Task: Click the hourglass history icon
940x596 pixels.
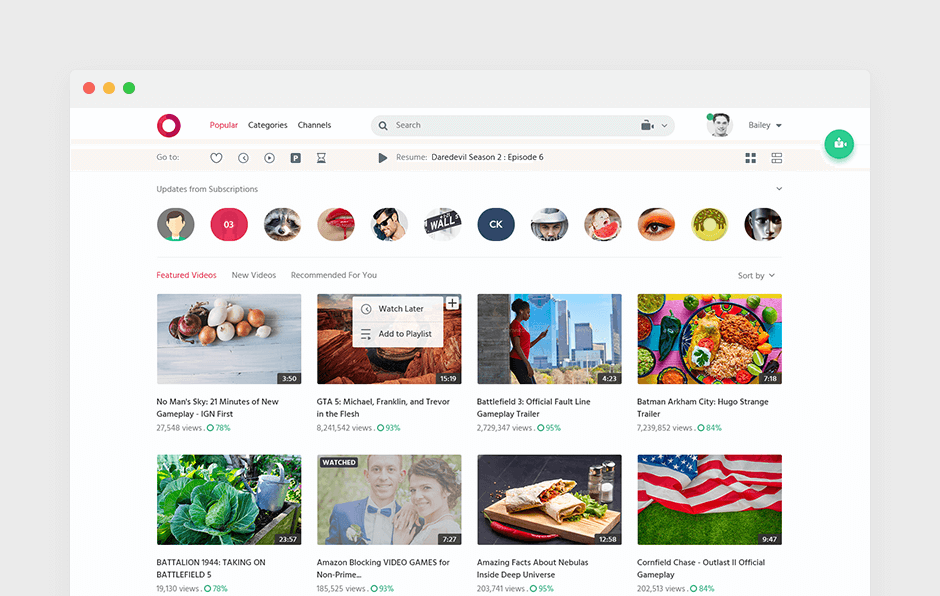Action: pos(321,158)
